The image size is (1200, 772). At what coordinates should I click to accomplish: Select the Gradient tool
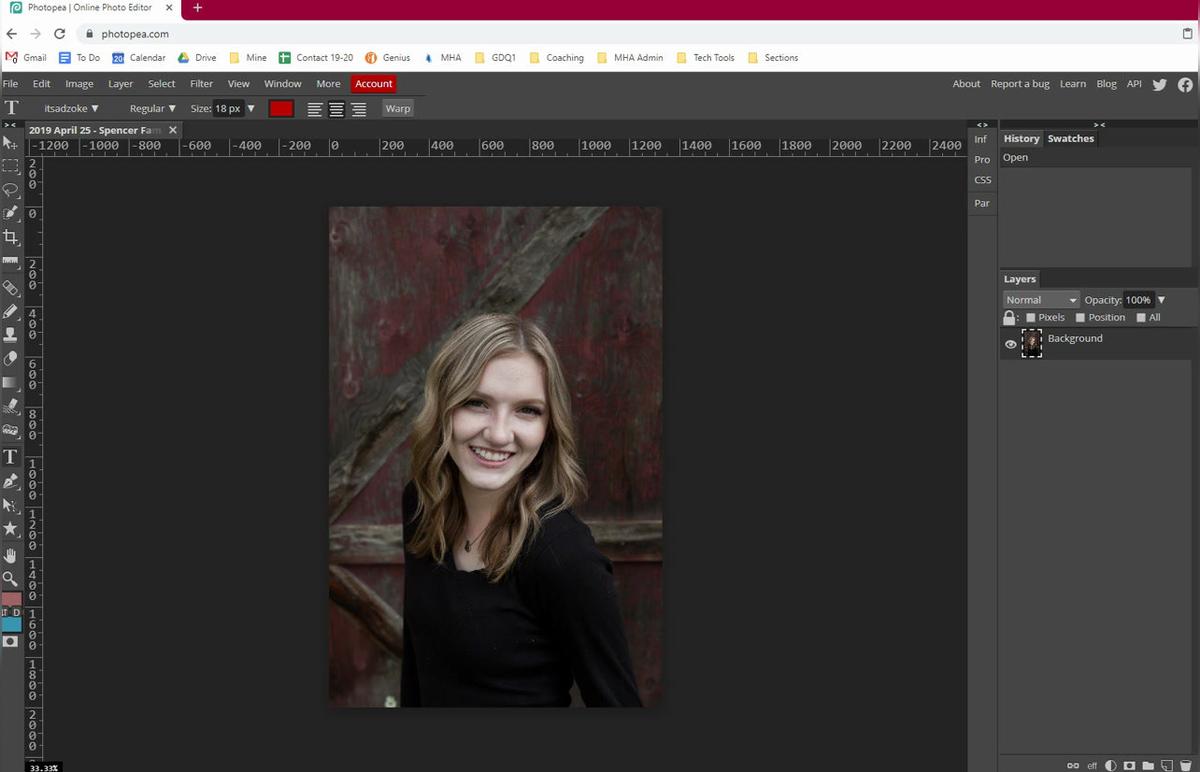tap(11, 383)
